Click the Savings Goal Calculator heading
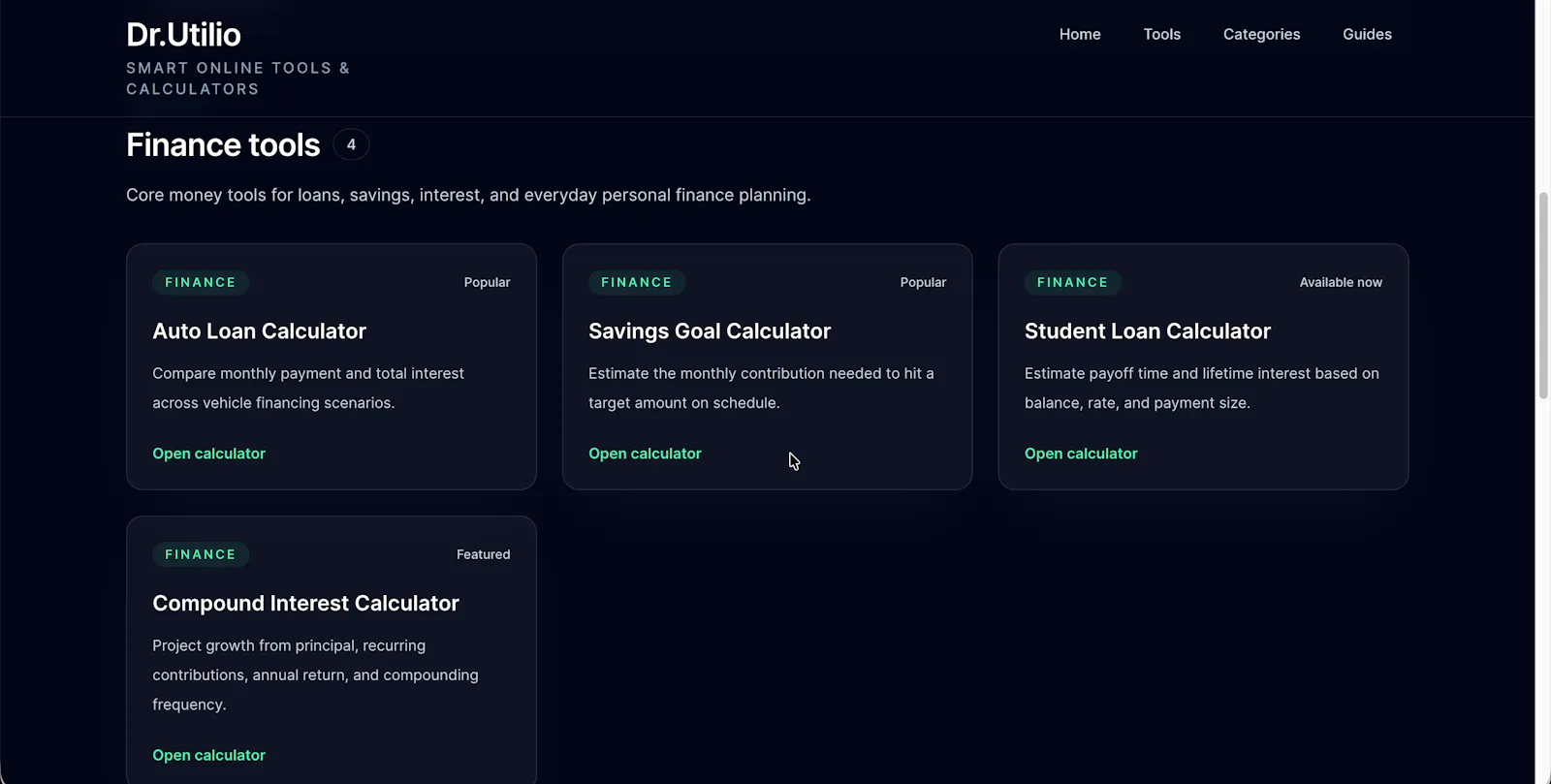 pos(710,331)
